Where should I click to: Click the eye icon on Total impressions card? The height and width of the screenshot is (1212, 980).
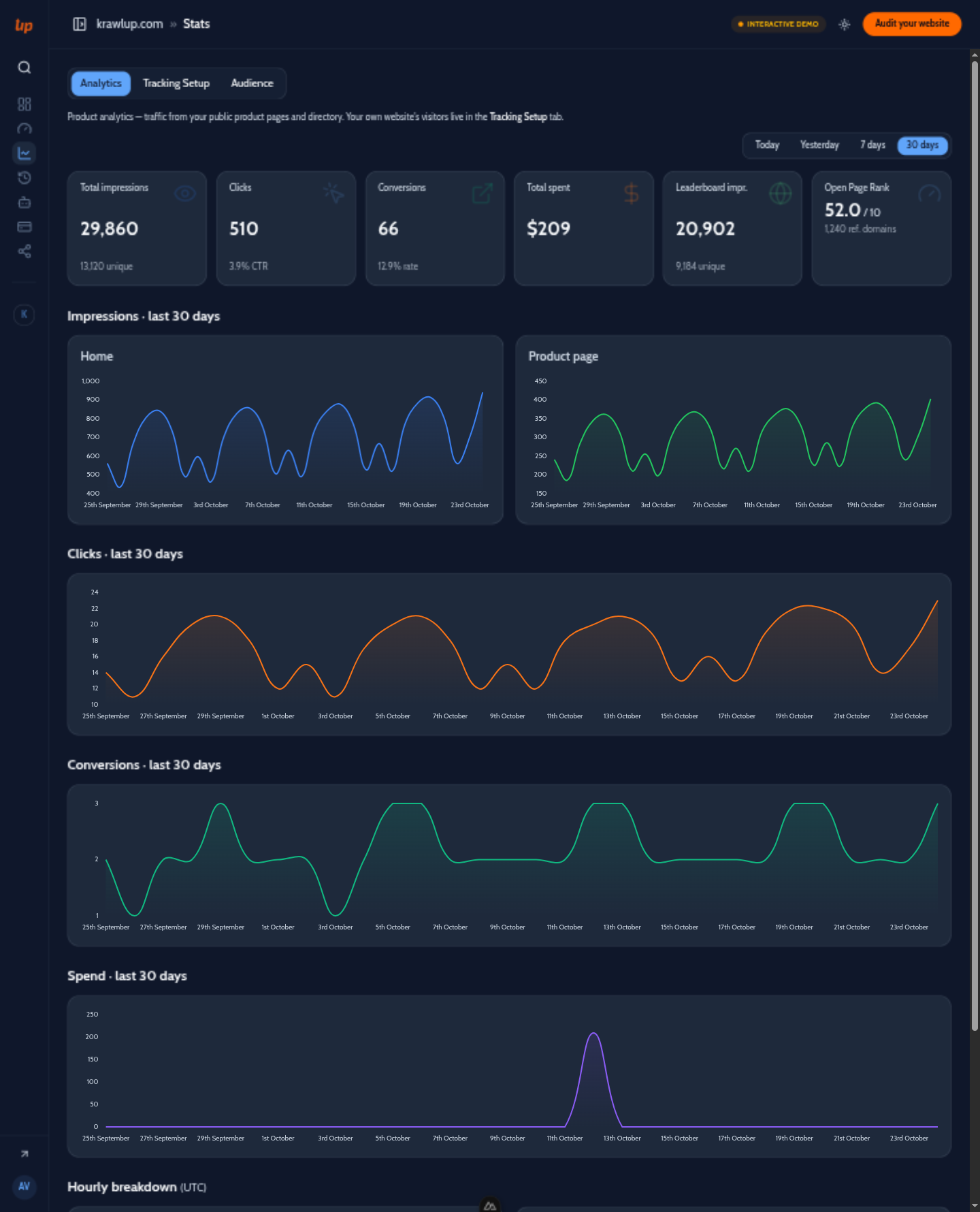185,193
